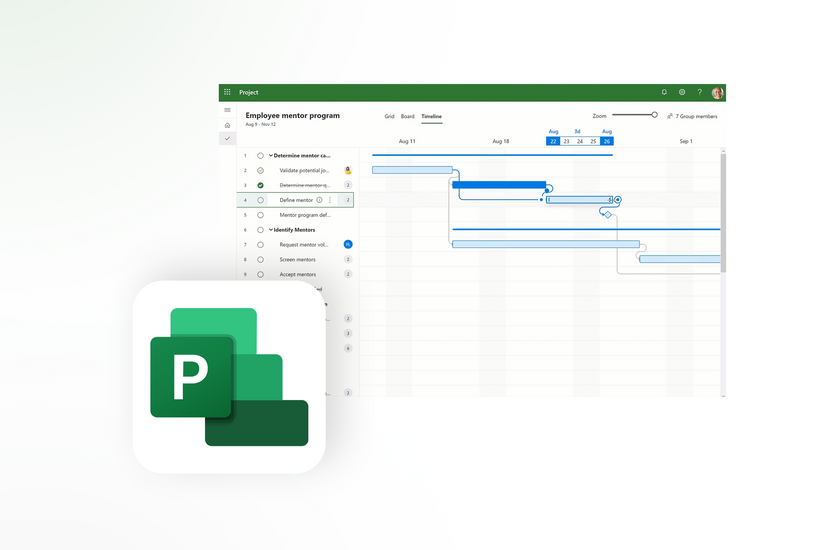Collapse the Identify Mentors group

point(271,230)
